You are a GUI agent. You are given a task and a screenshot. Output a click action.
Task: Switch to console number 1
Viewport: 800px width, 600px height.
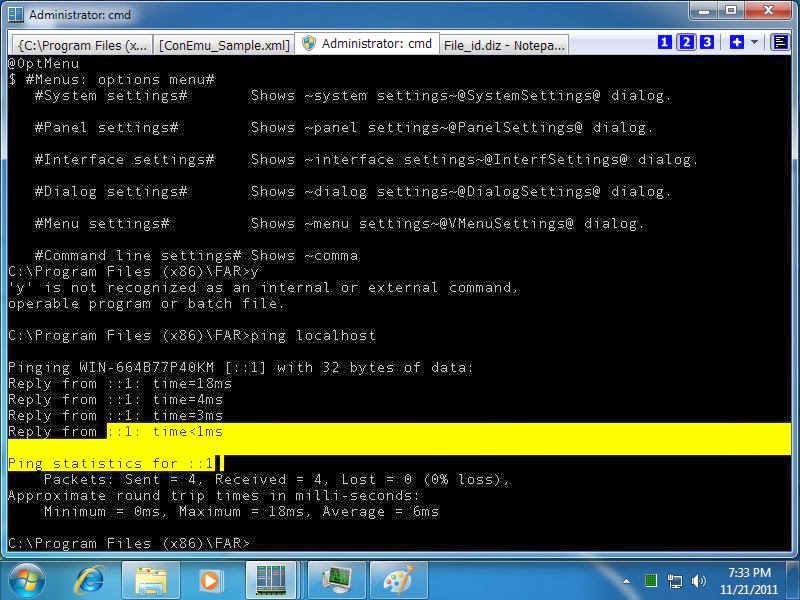(665, 43)
